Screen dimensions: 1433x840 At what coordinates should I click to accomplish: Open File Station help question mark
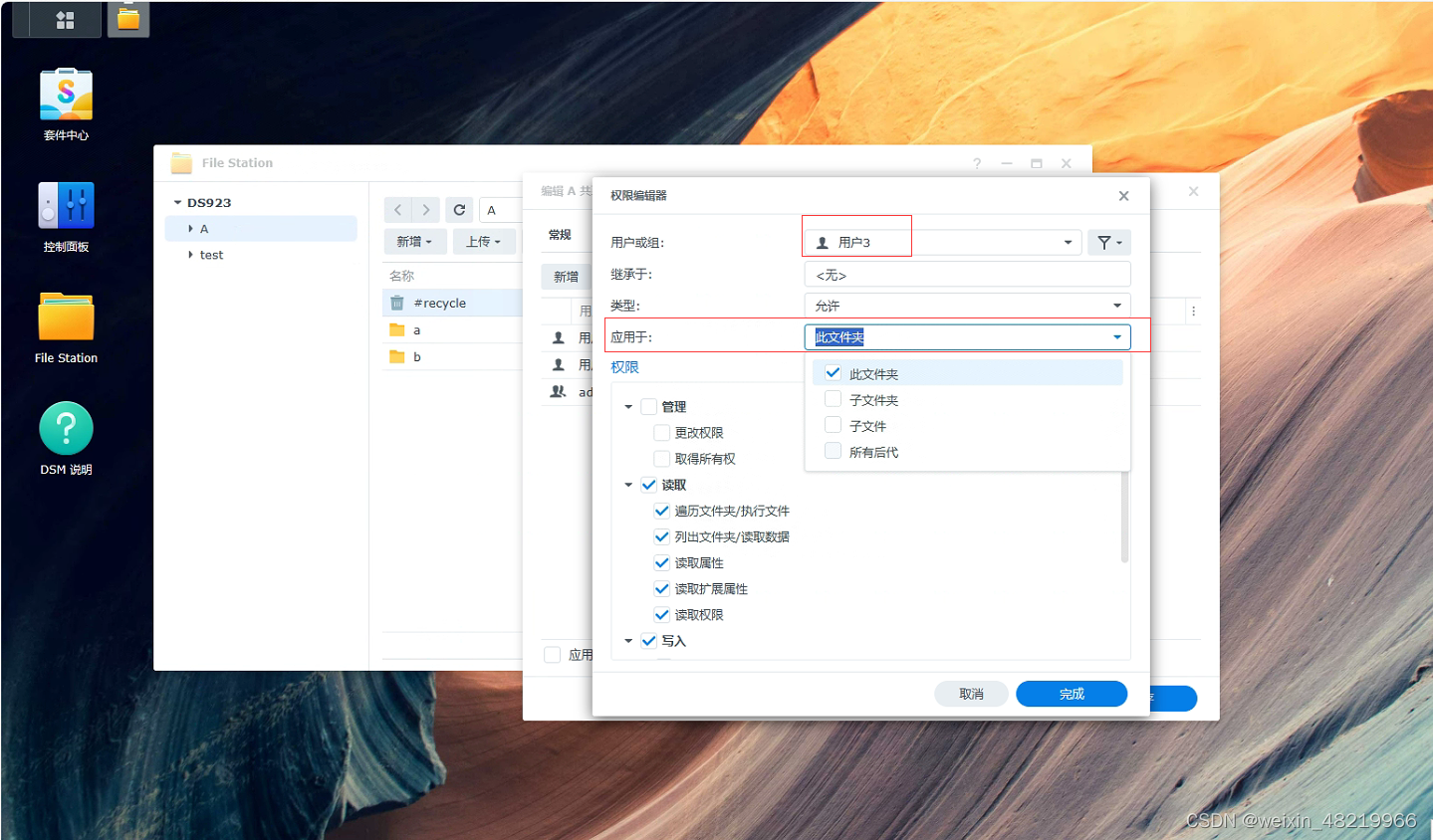pos(977,163)
